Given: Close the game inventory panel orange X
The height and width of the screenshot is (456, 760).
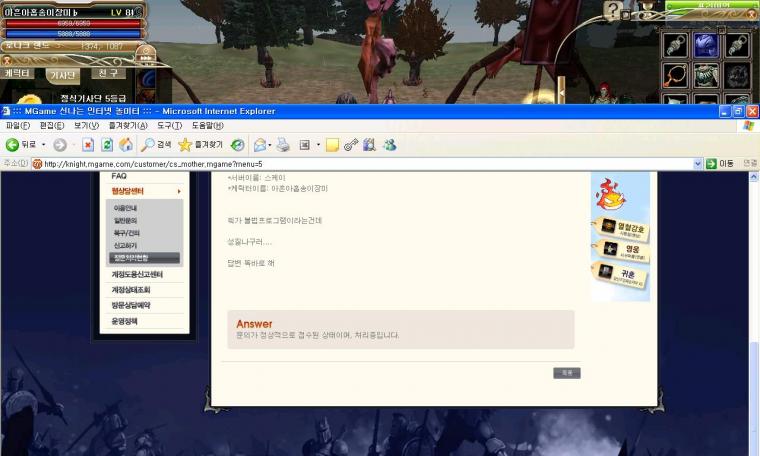Looking at the screenshot, I should click(x=752, y=15).
